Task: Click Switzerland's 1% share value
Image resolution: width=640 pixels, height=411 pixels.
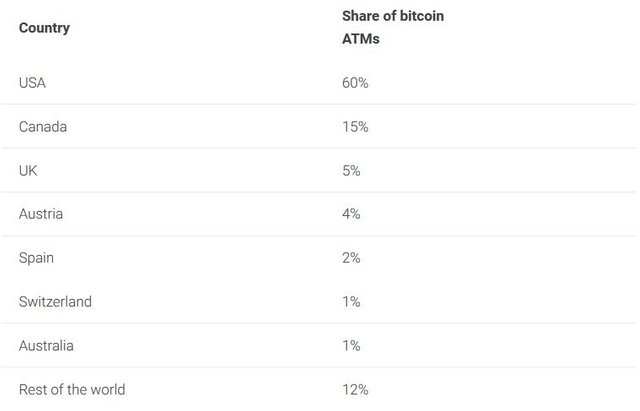Action: (x=351, y=302)
